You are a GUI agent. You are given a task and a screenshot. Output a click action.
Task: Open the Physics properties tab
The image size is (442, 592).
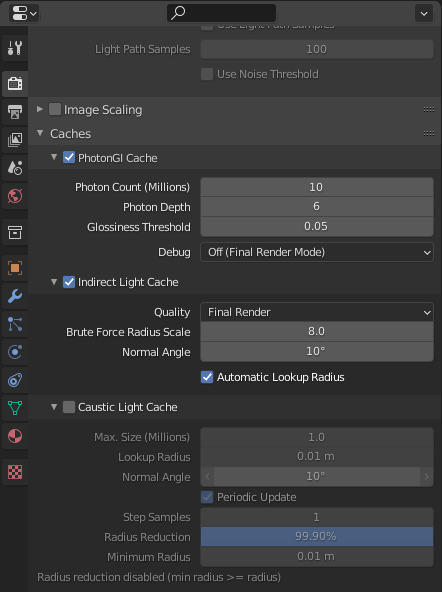click(15, 352)
